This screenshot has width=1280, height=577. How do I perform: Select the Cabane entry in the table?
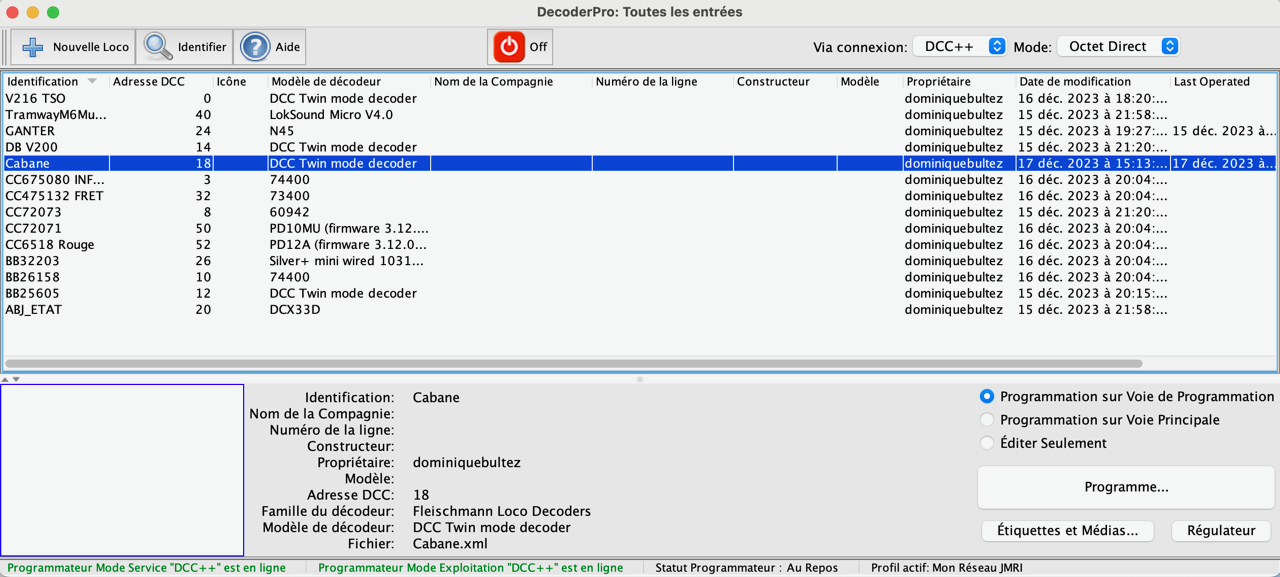640,163
